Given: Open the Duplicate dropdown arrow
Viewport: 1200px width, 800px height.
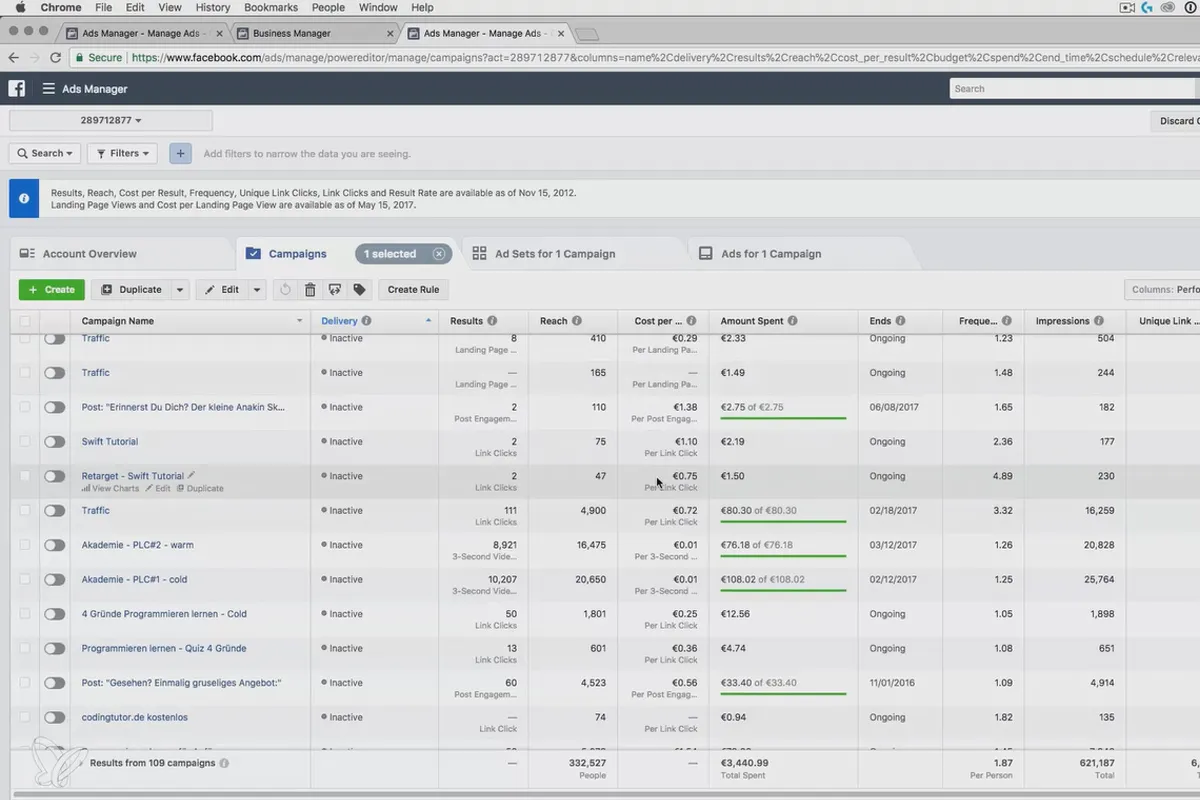Looking at the screenshot, I should coord(180,290).
